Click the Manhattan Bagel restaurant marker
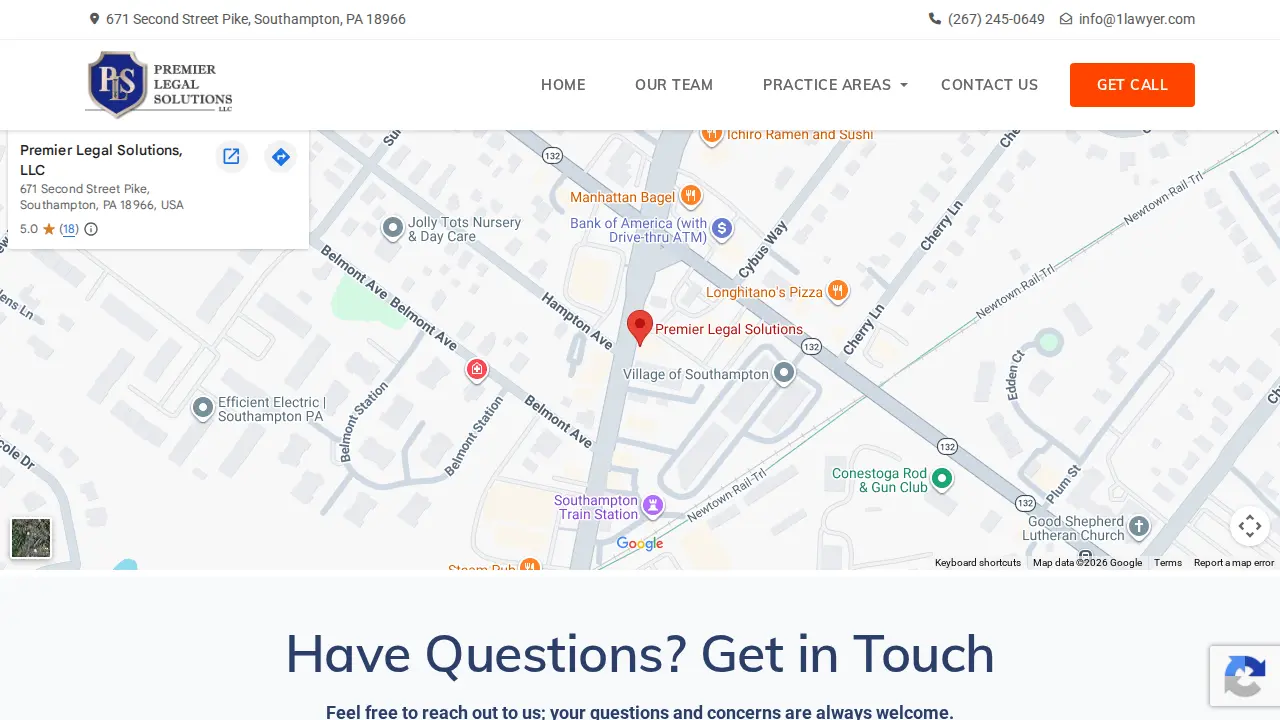Viewport: 1280px width, 720px height. tap(690, 196)
